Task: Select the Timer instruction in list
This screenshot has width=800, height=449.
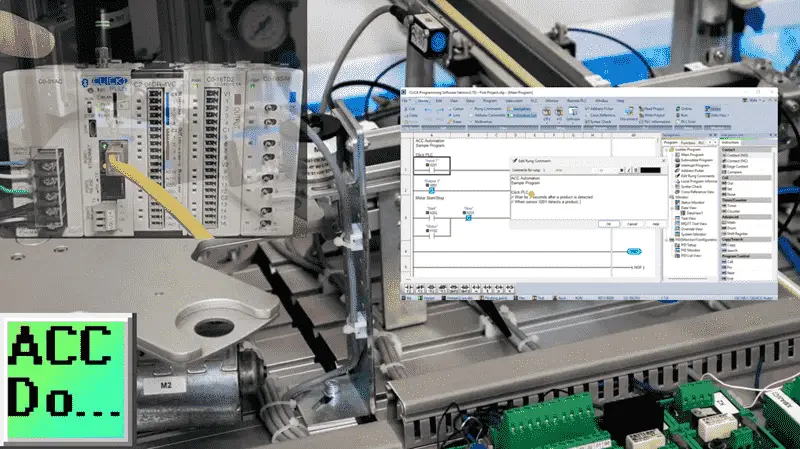Action: tap(732, 206)
